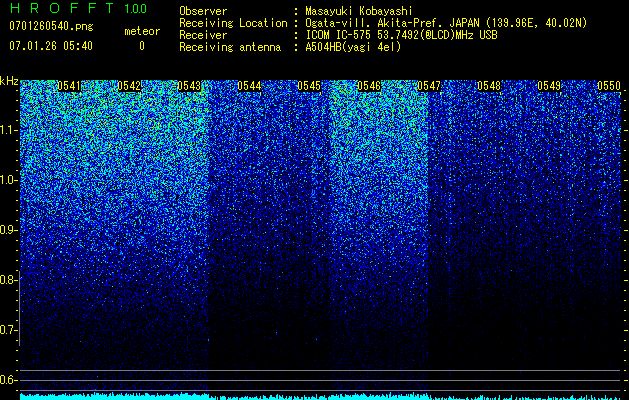Click the 0547 time marker
629x400 pixels.
(429, 86)
